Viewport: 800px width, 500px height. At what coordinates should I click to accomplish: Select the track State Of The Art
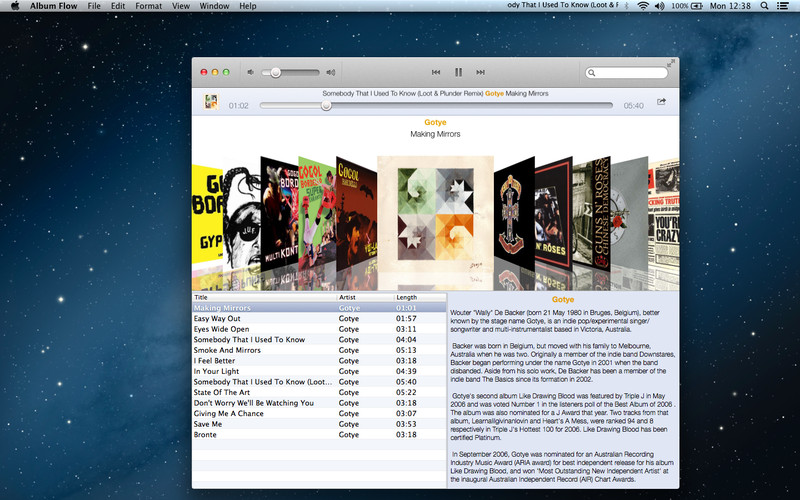pyautogui.click(x=319, y=392)
